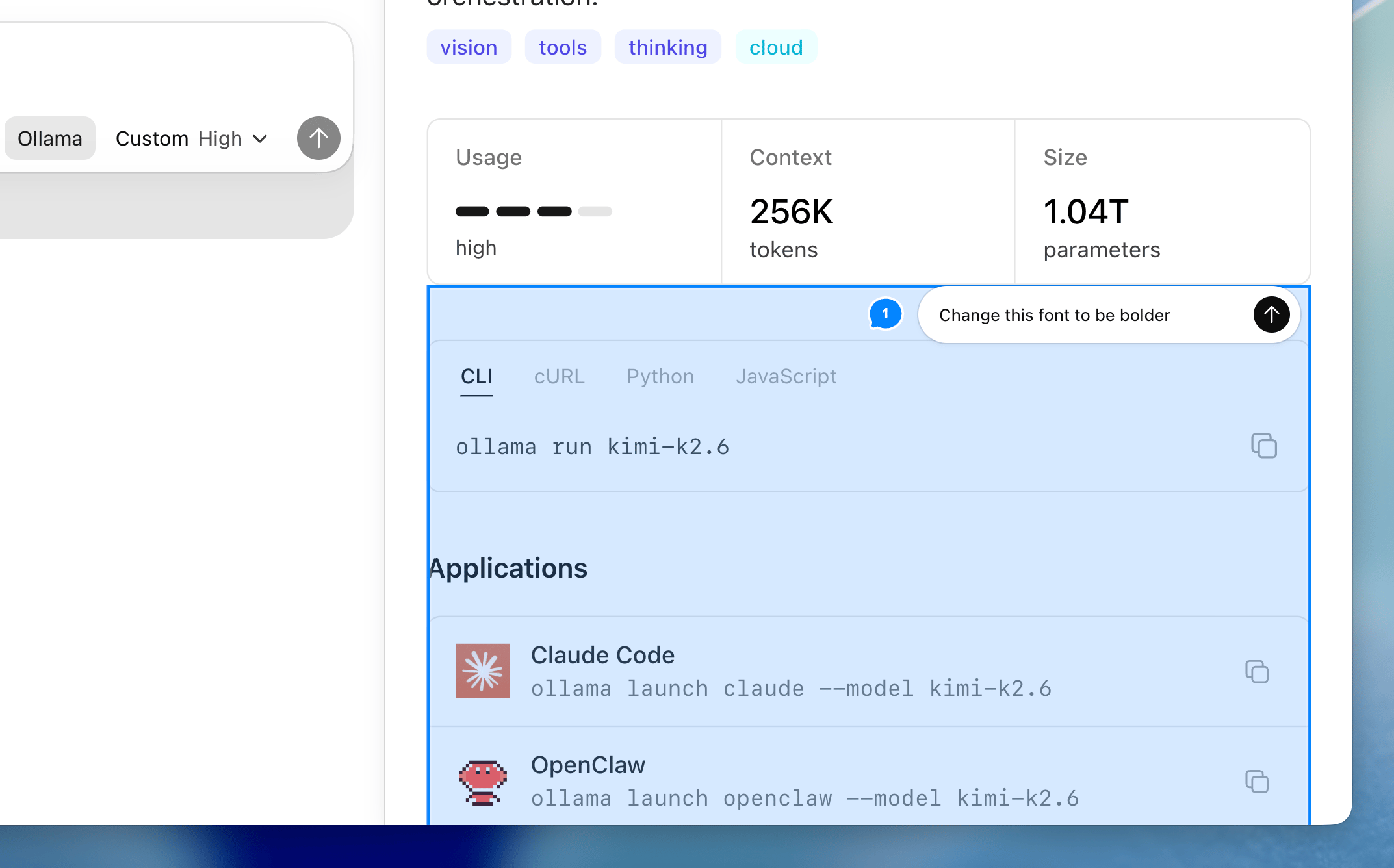Image resolution: width=1394 pixels, height=868 pixels.
Task: Select the CLI tab
Action: click(476, 377)
